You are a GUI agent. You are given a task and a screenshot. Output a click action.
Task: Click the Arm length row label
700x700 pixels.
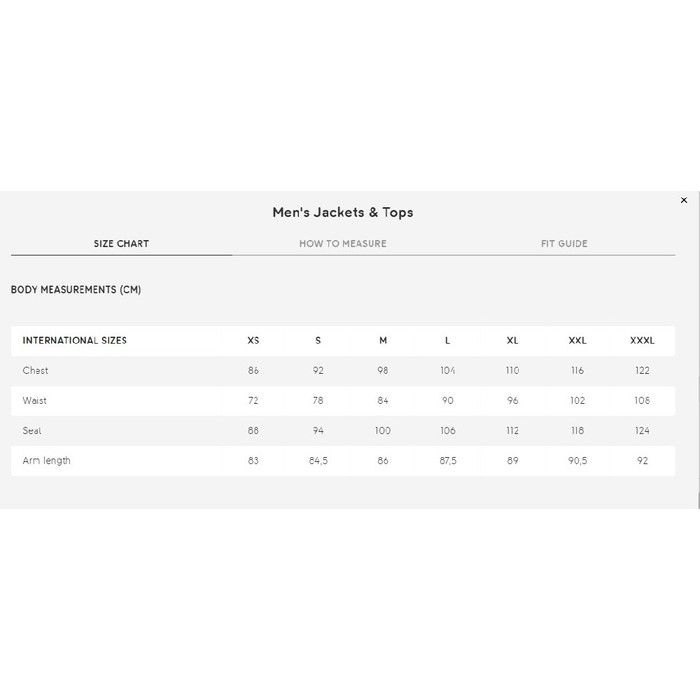[x=47, y=461]
